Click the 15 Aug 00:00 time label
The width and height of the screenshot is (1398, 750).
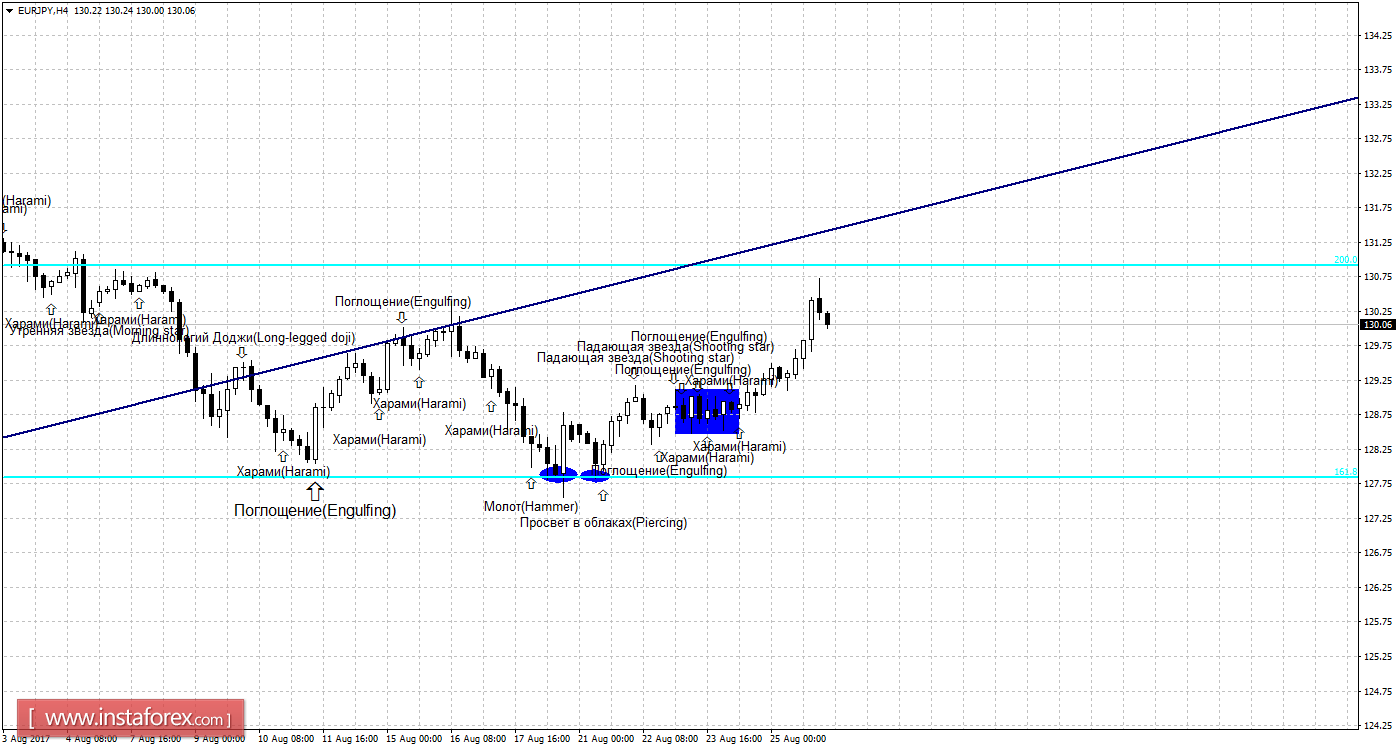[415, 739]
